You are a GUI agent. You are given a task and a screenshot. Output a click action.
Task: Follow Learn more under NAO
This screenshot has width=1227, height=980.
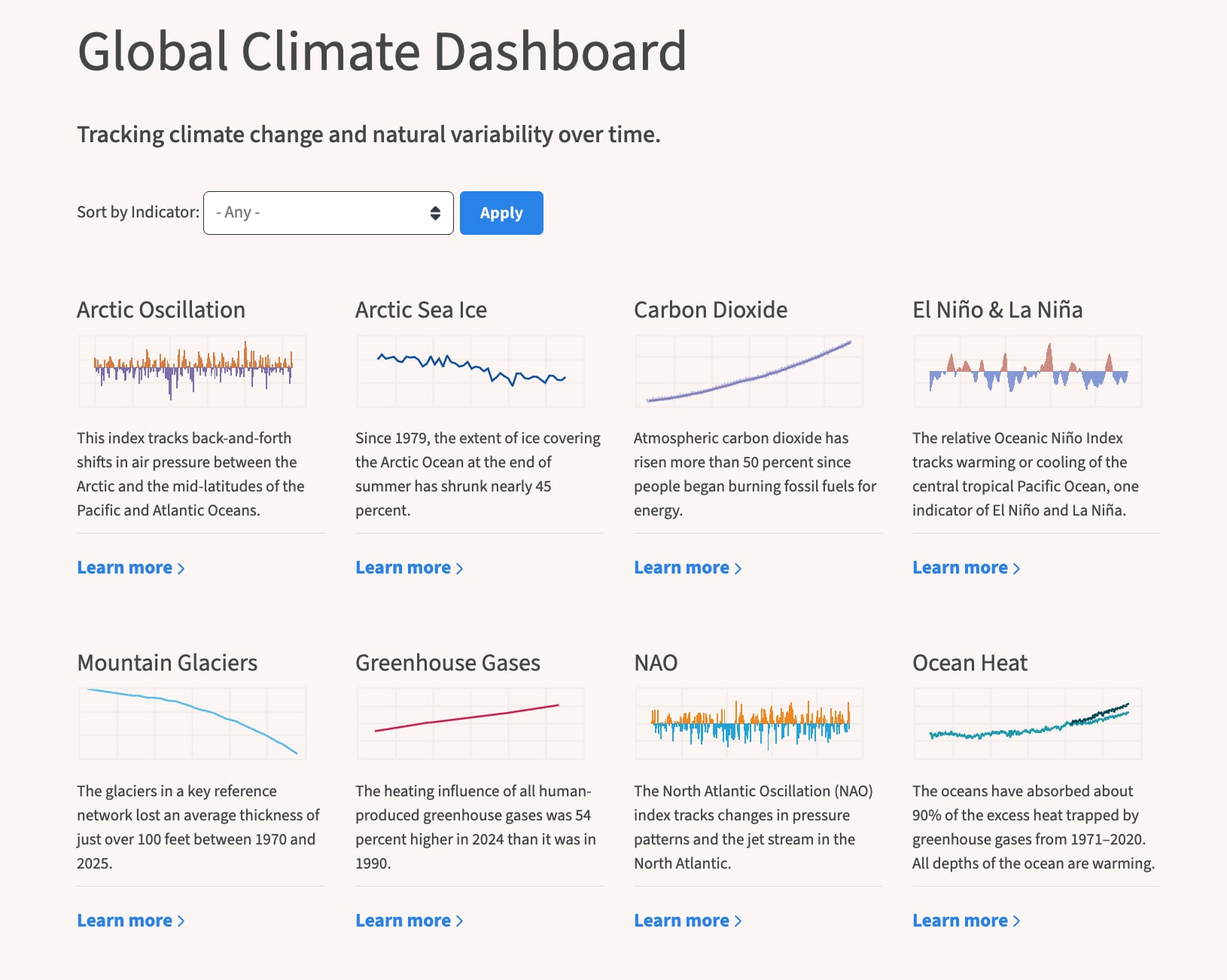[688, 921]
